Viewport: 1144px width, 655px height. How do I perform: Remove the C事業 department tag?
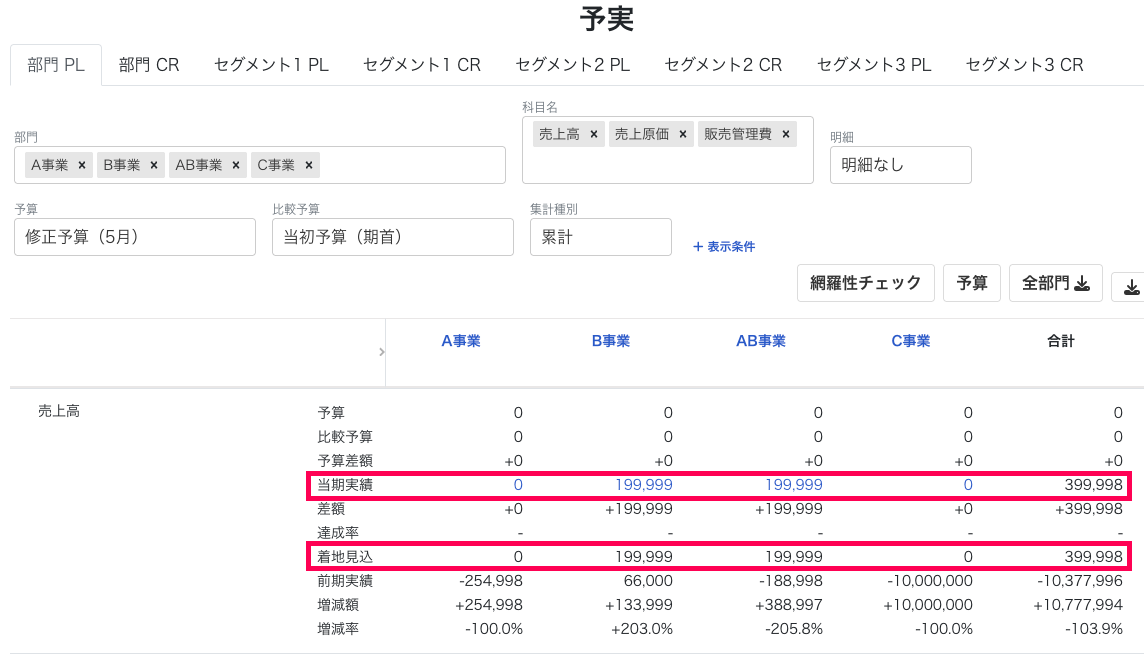point(309,166)
